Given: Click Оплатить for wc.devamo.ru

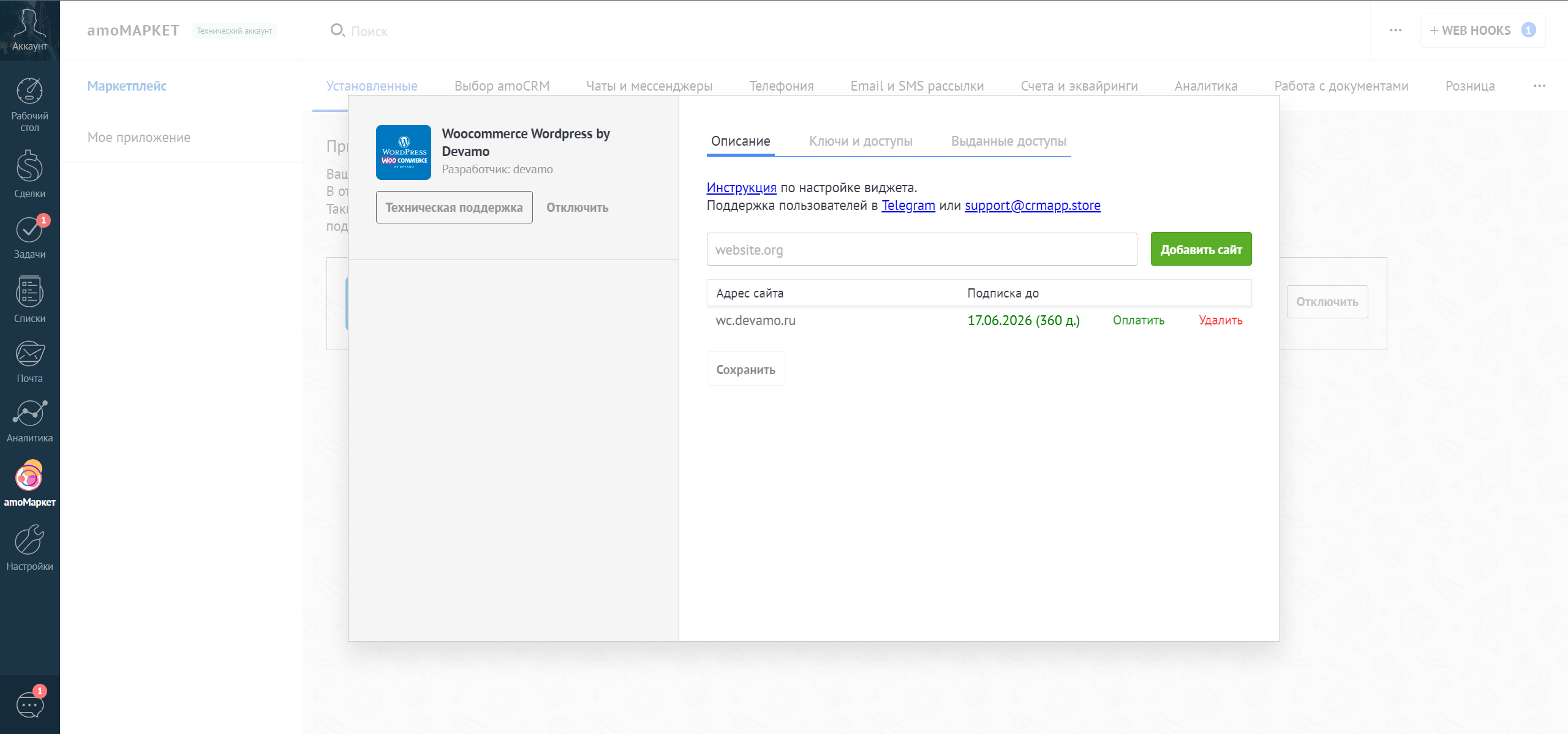Looking at the screenshot, I should pyautogui.click(x=1138, y=320).
